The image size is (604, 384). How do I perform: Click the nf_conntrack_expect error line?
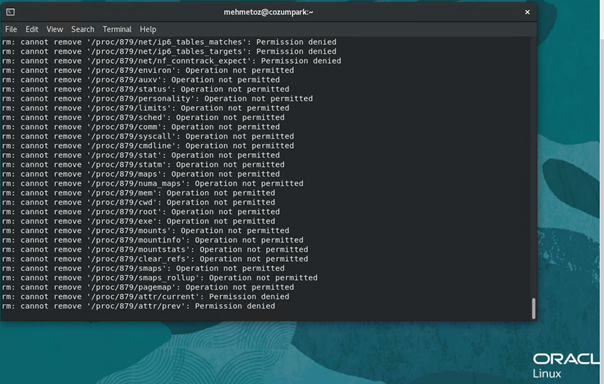coord(172,61)
